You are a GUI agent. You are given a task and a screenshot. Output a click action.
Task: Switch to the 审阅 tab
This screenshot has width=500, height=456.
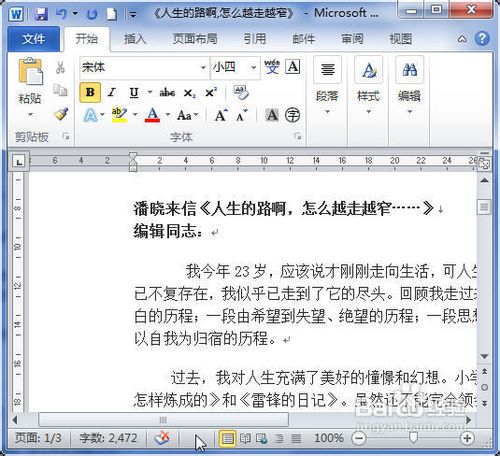352,39
